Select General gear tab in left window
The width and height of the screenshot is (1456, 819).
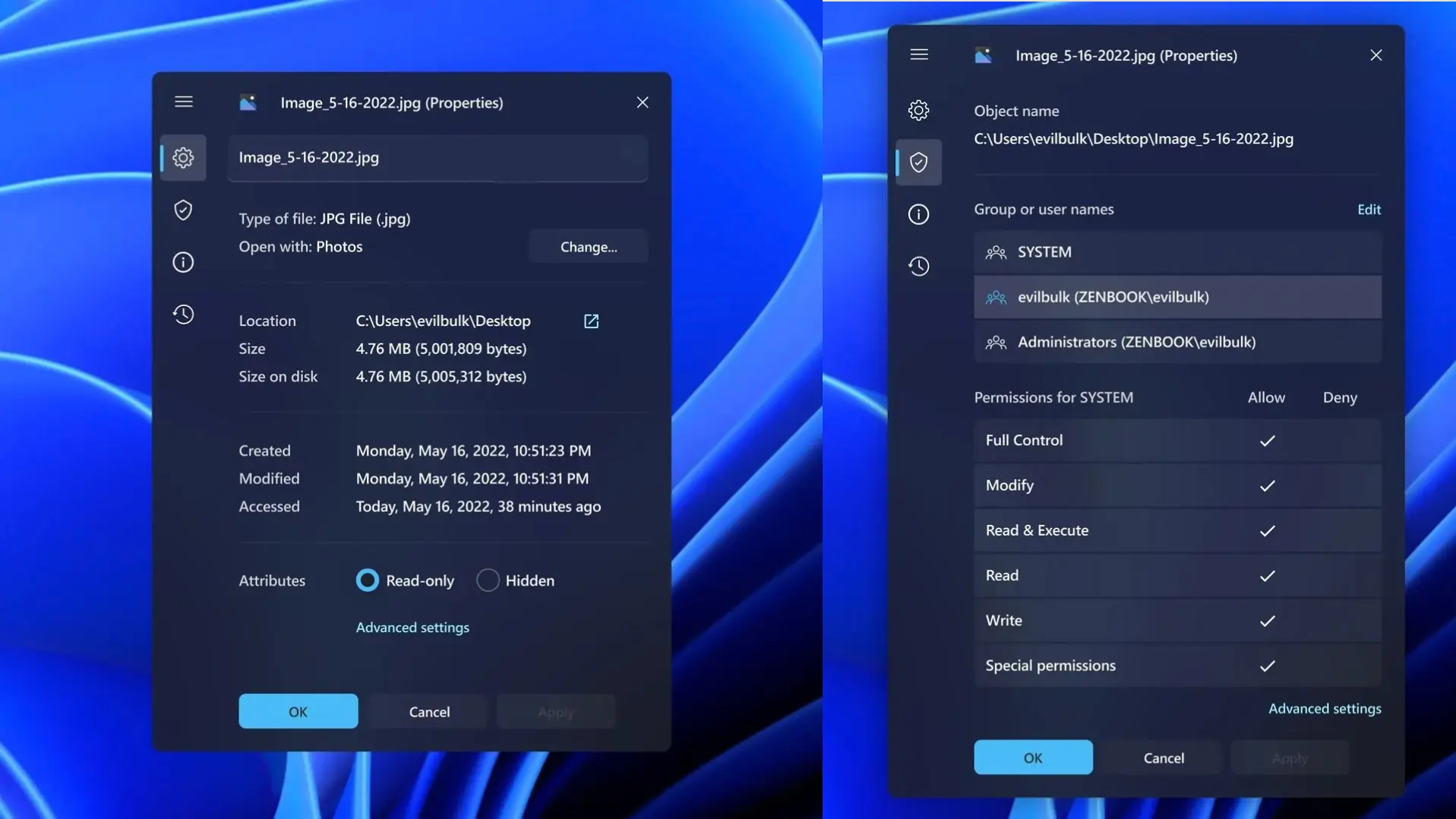(x=183, y=157)
